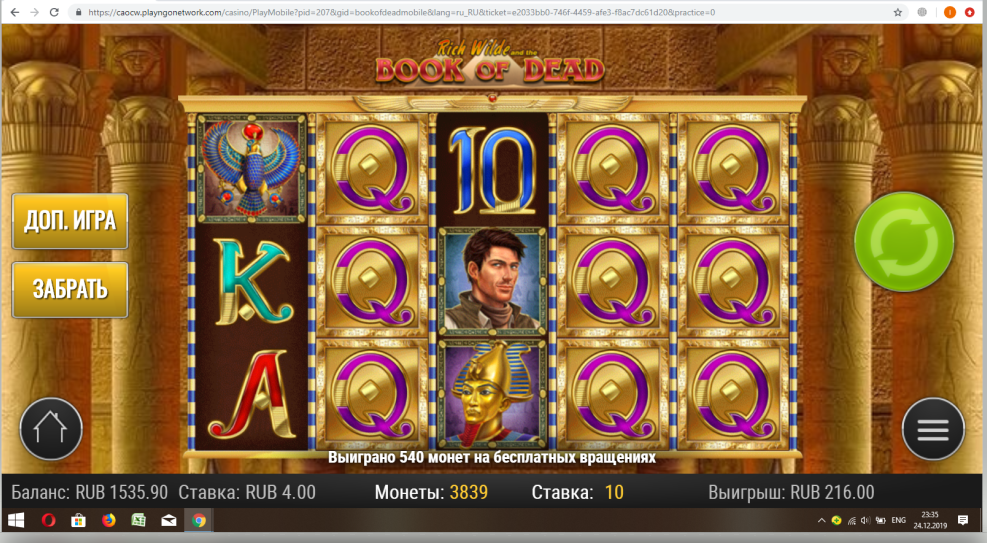The height and width of the screenshot is (543, 987).
Task: Open the notification action center
Action: [x=962, y=520]
